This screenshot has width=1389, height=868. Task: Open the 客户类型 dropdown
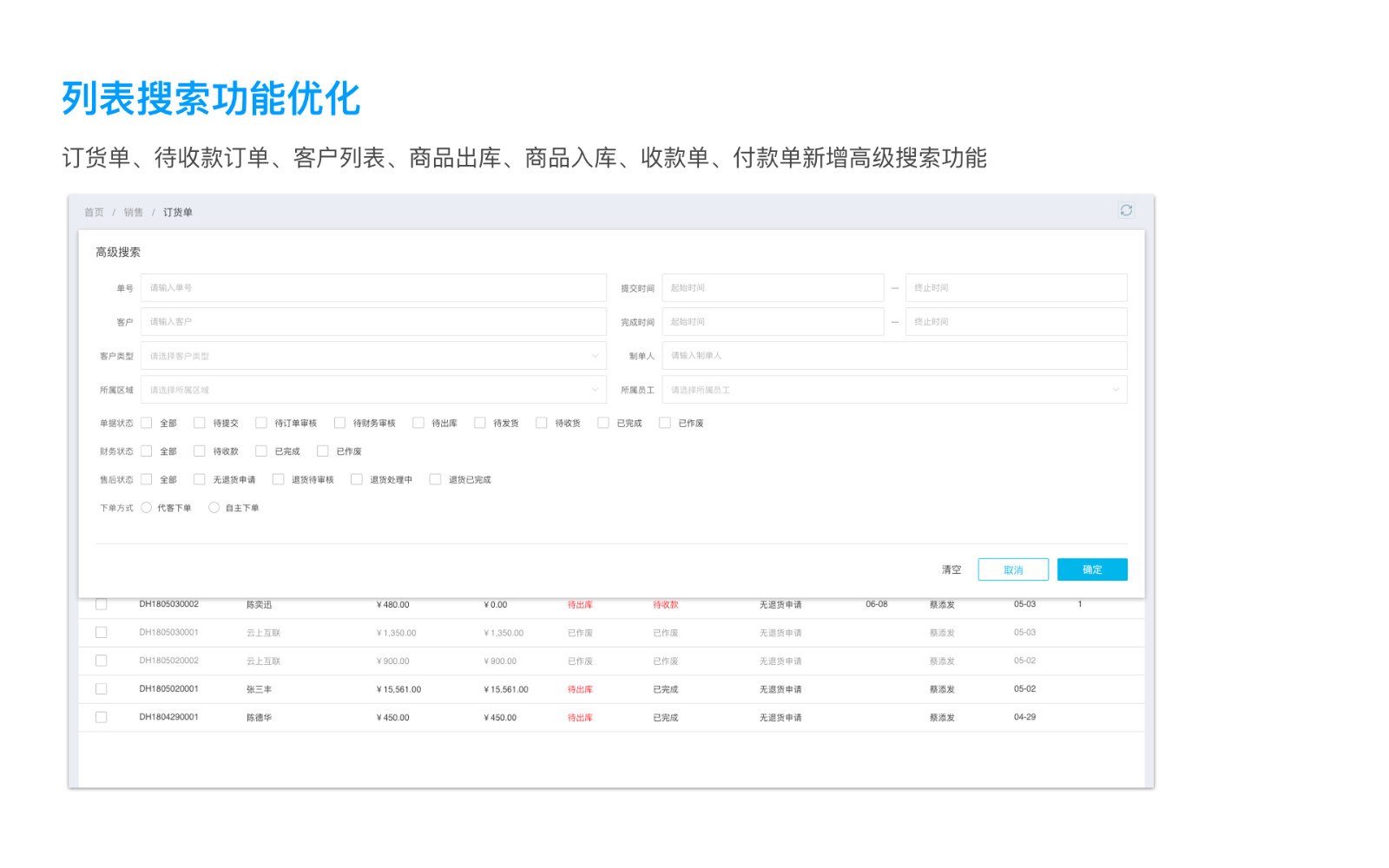point(373,356)
